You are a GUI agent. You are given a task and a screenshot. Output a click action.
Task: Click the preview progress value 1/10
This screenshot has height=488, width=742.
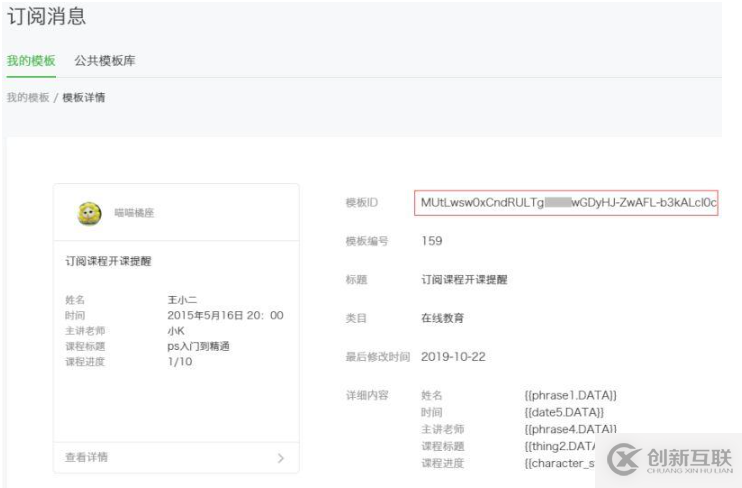click(180, 362)
